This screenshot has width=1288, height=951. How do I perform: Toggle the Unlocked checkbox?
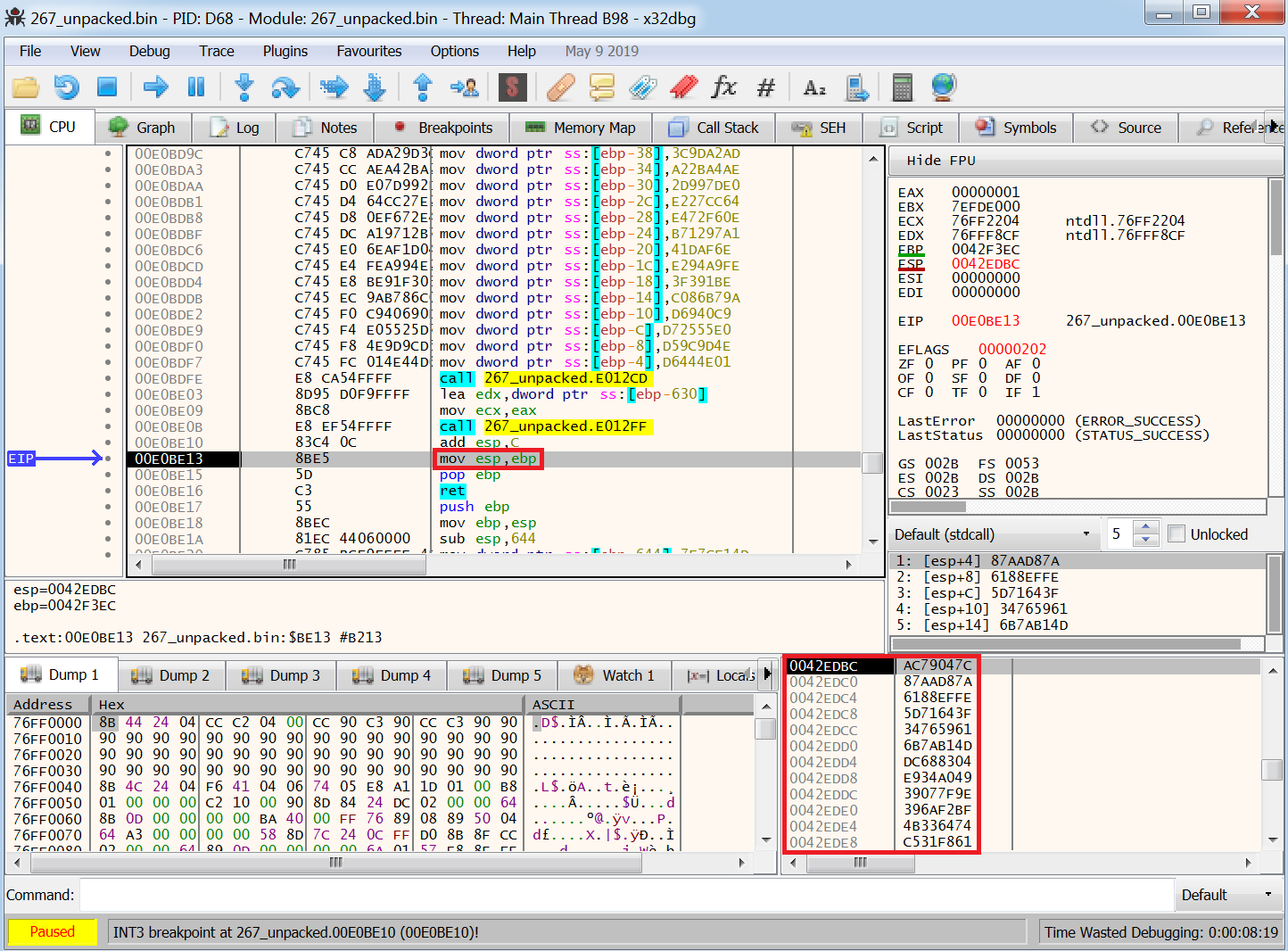(x=1177, y=534)
